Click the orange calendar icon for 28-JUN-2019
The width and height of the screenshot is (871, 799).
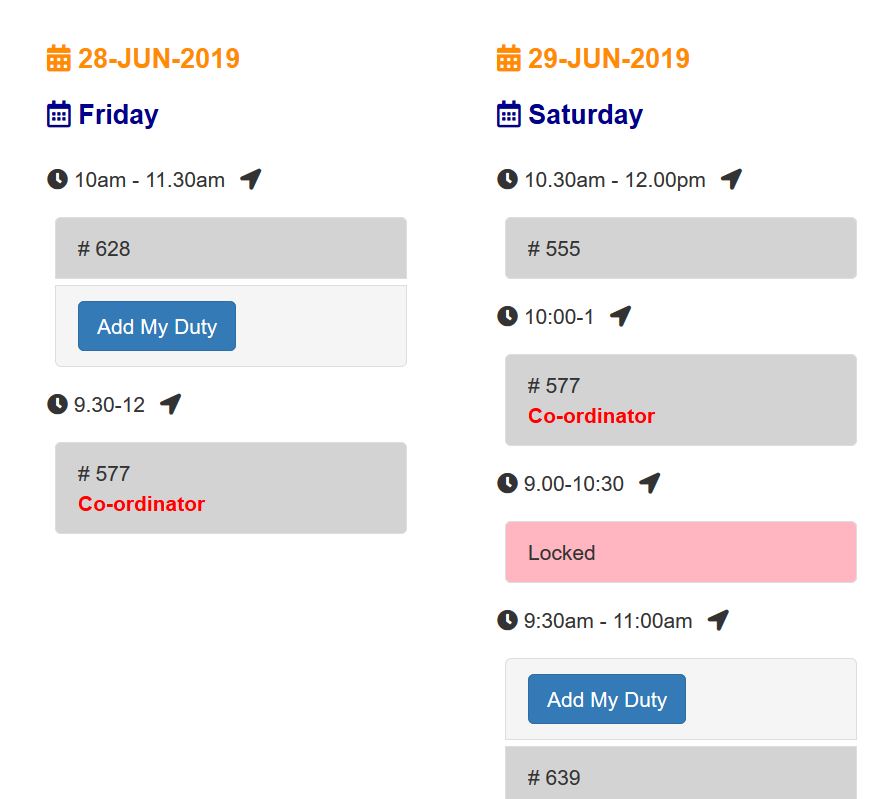tap(59, 59)
